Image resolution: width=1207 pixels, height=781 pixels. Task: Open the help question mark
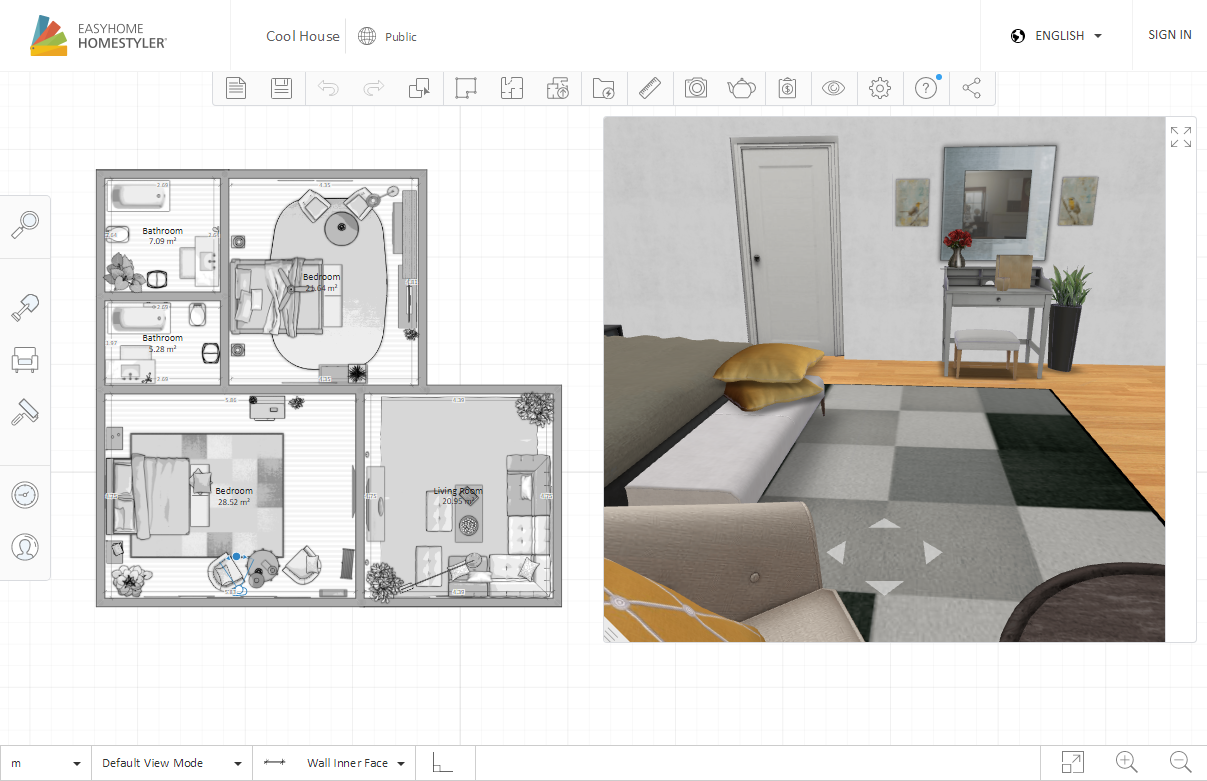[x=926, y=88]
